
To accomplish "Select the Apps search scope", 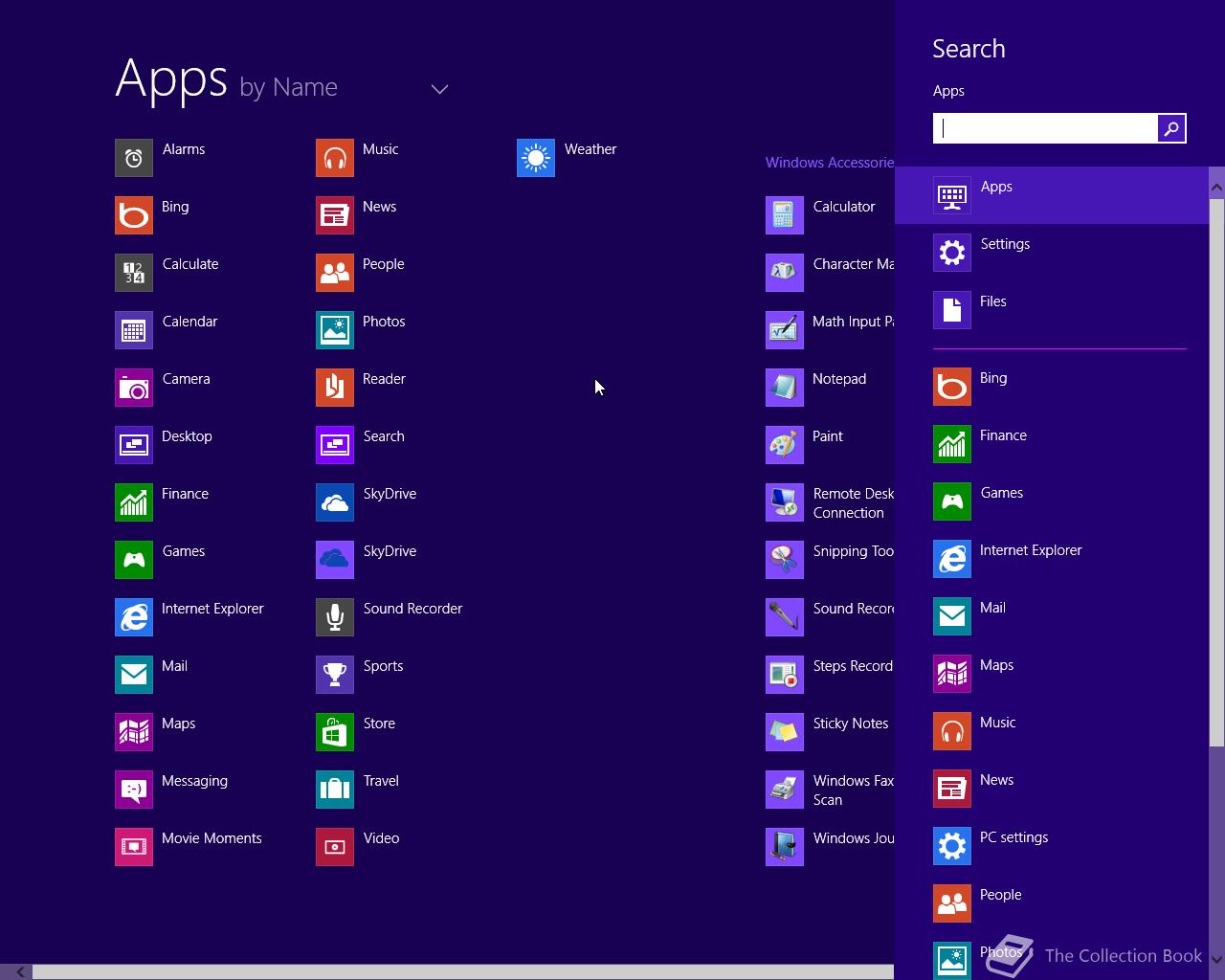I will pos(1052,195).
